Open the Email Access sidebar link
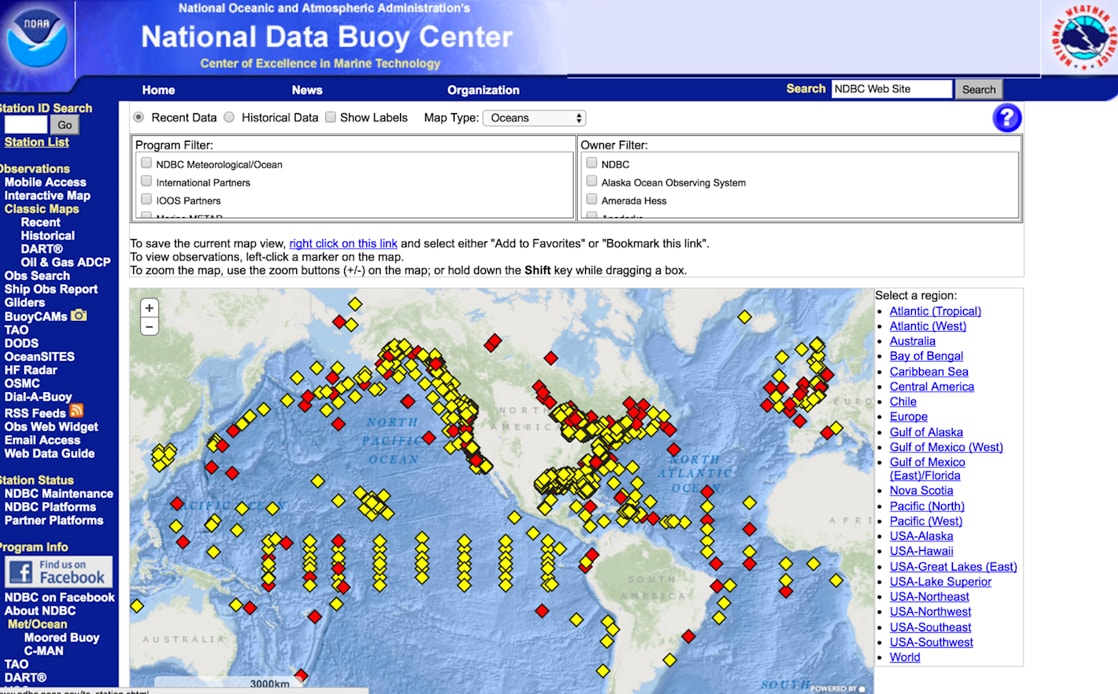 [x=42, y=440]
